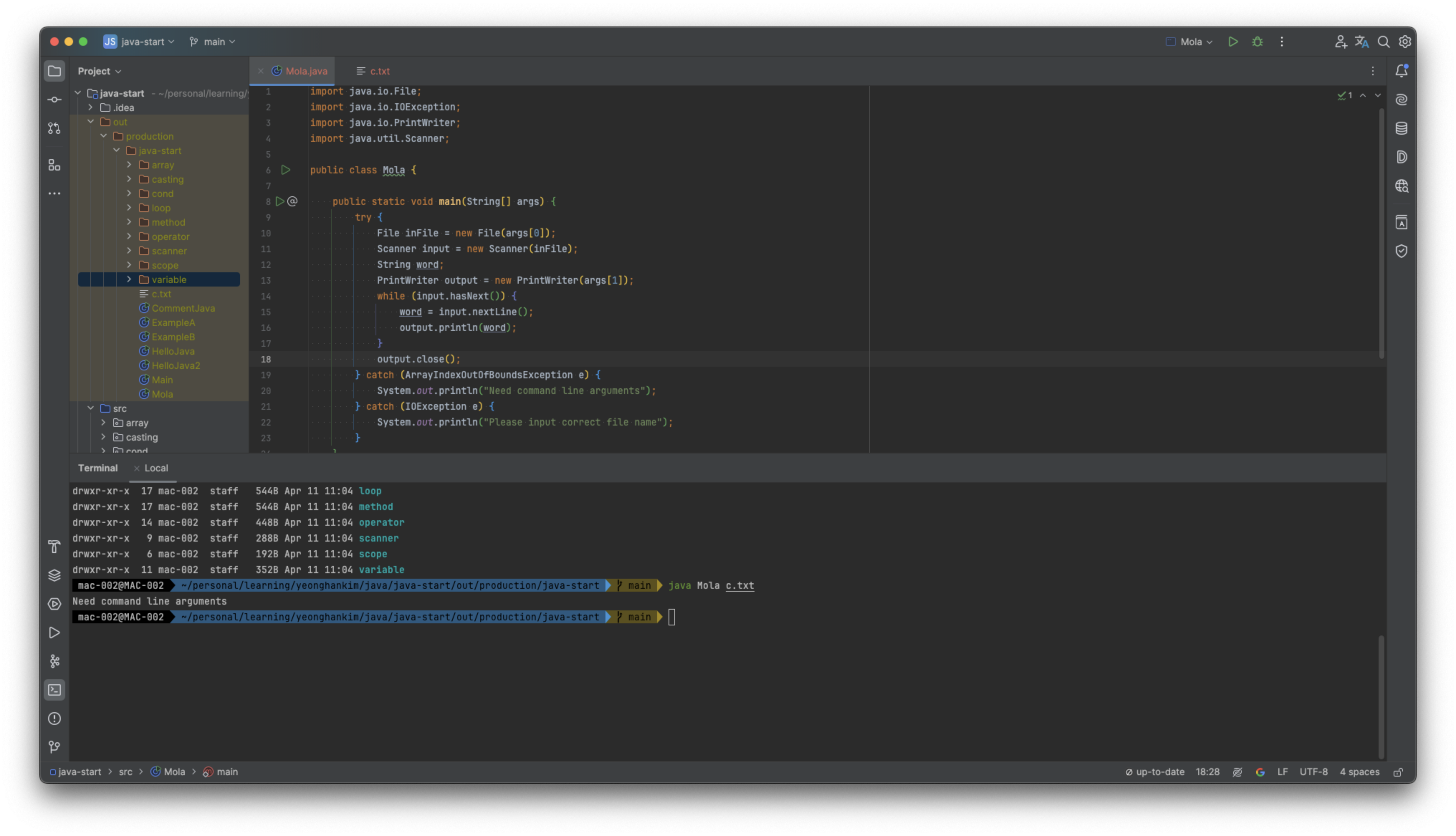Open more run actions menu
This screenshot has height=836, width=1456.
(x=1282, y=42)
